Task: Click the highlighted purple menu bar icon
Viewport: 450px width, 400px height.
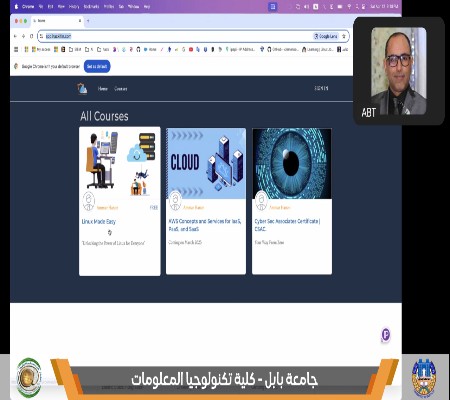Action: [273, 7]
